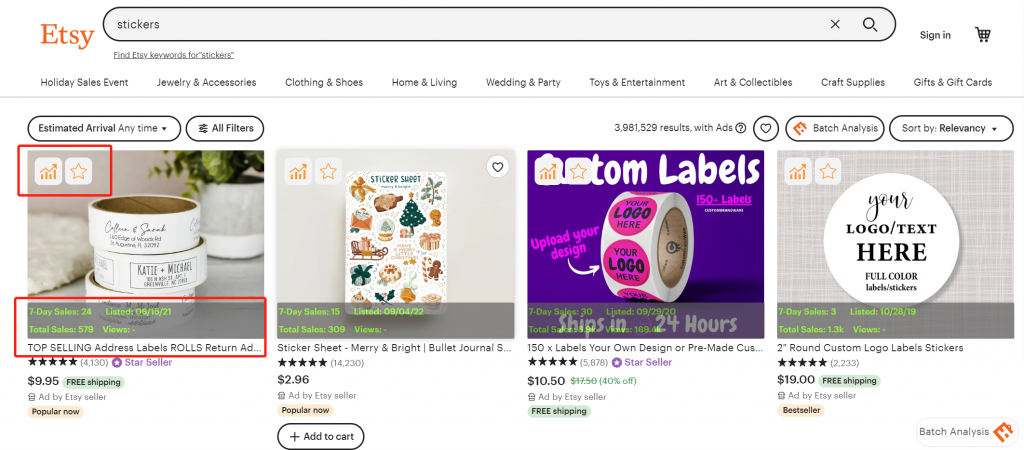The width and height of the screenshot is (1024, 450).
Task: Clear the search field with X icon
Action: 835,24
